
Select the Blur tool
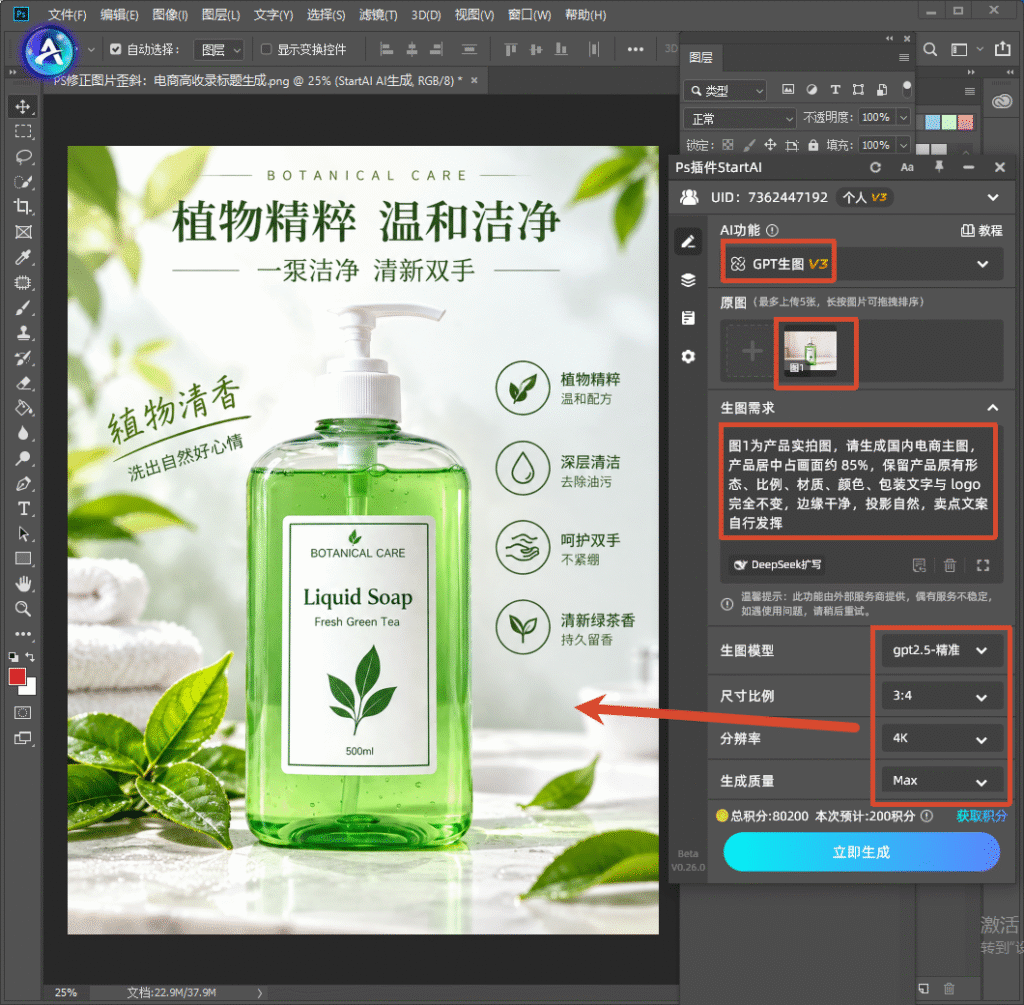coord(23,434)
